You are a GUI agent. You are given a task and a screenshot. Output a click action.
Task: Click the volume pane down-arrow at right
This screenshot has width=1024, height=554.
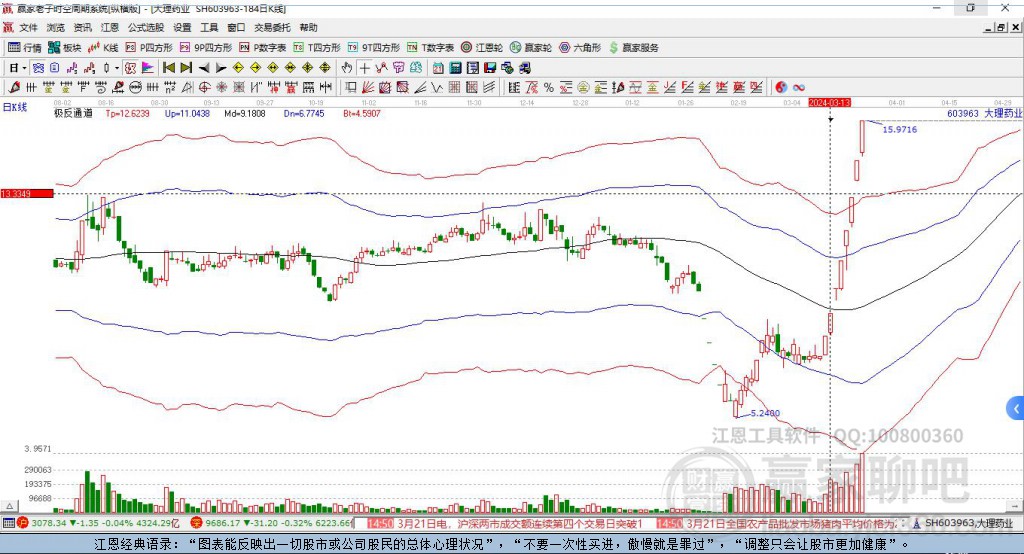click(1016, 506)
